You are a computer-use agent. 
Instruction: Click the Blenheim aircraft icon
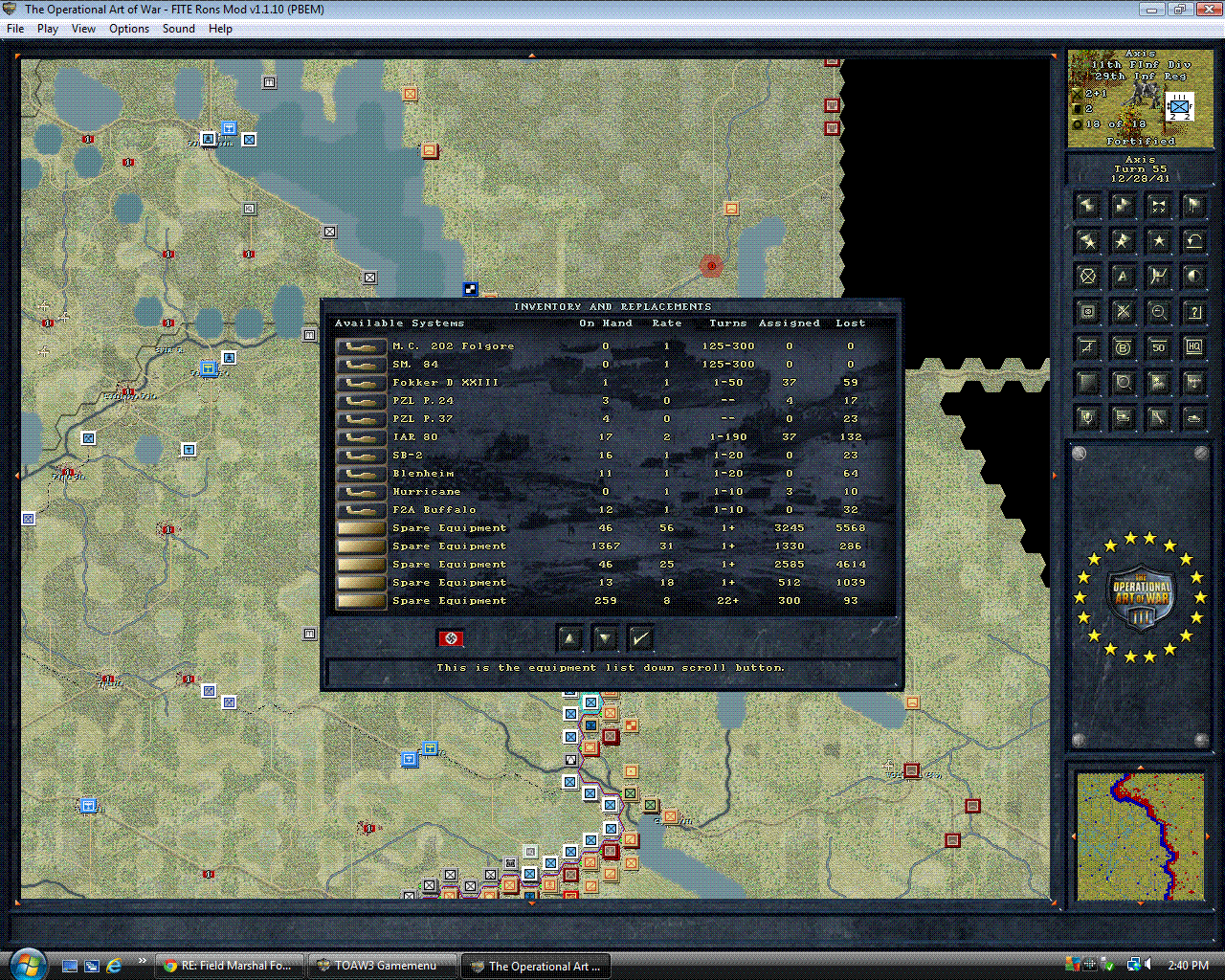[361, 474]
